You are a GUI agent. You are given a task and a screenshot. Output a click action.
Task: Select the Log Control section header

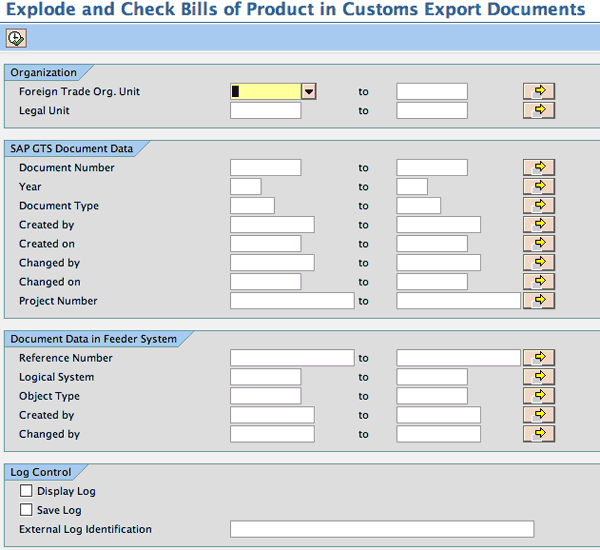[x=40, y=472]
